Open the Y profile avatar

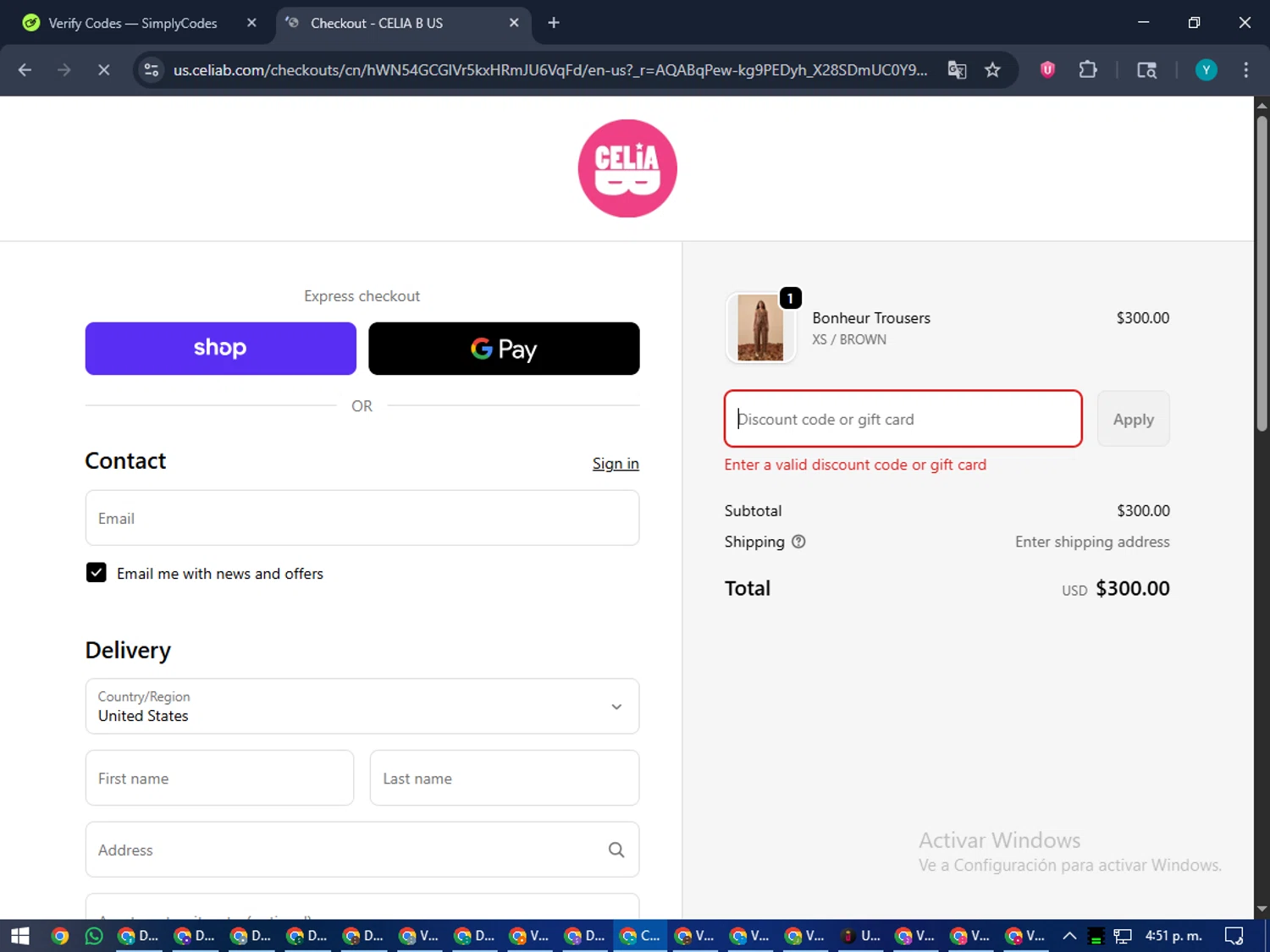click(x=1206, y=70)
